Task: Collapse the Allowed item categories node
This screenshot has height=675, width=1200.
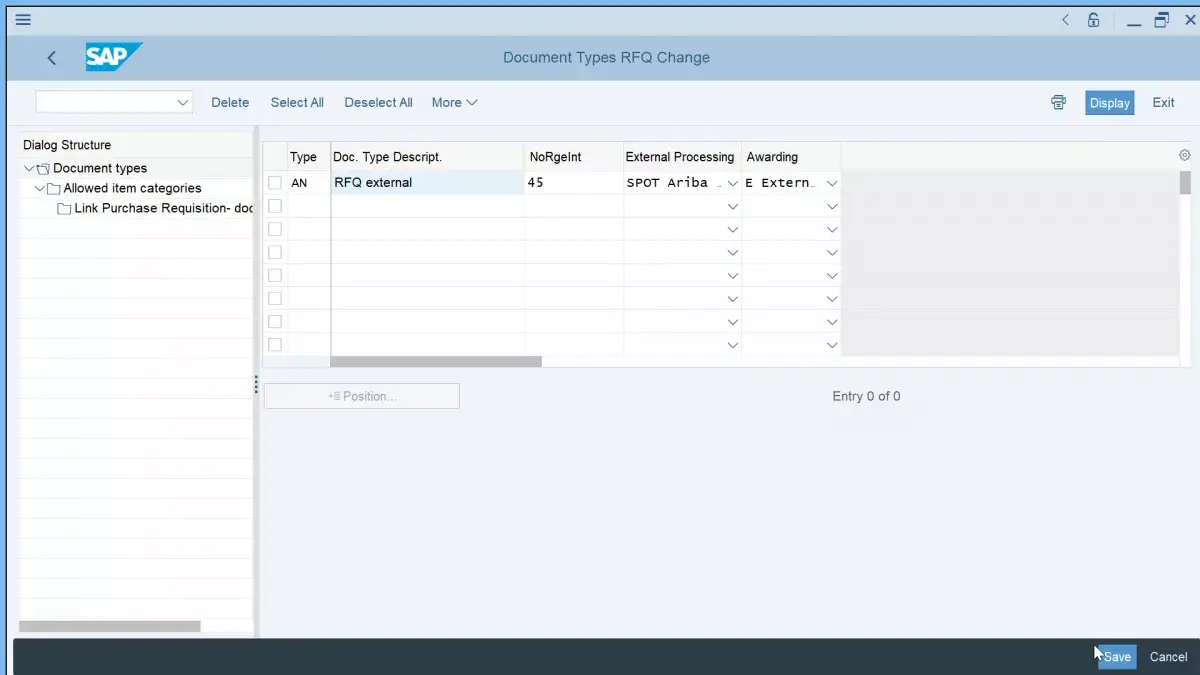Action: pos(40,189)
